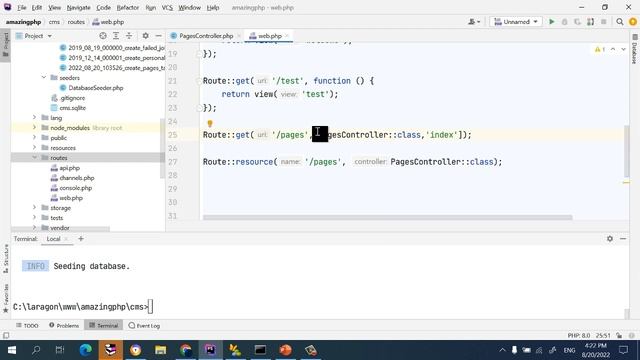Click Expand All icon in Project panel
The width and height of the screenshot is (640, 360).
116,36
